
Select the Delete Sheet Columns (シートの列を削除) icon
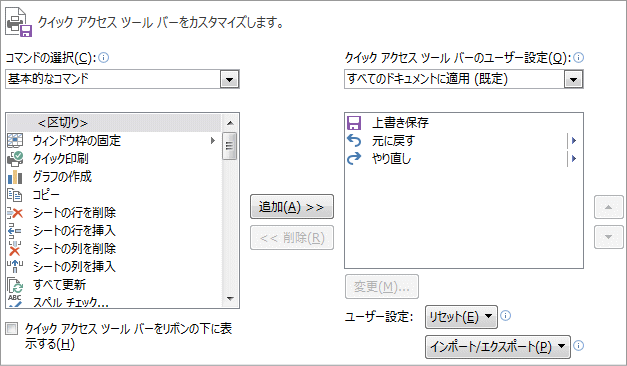[x=15, y=249]
